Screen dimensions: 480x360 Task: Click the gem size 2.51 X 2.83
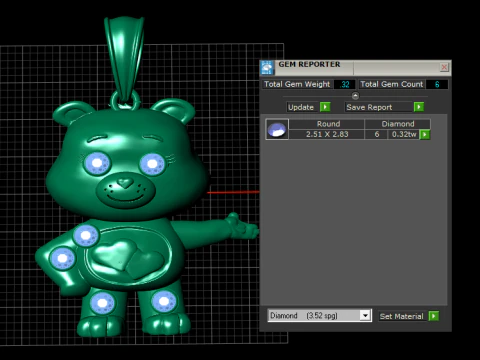pos(327,134)
